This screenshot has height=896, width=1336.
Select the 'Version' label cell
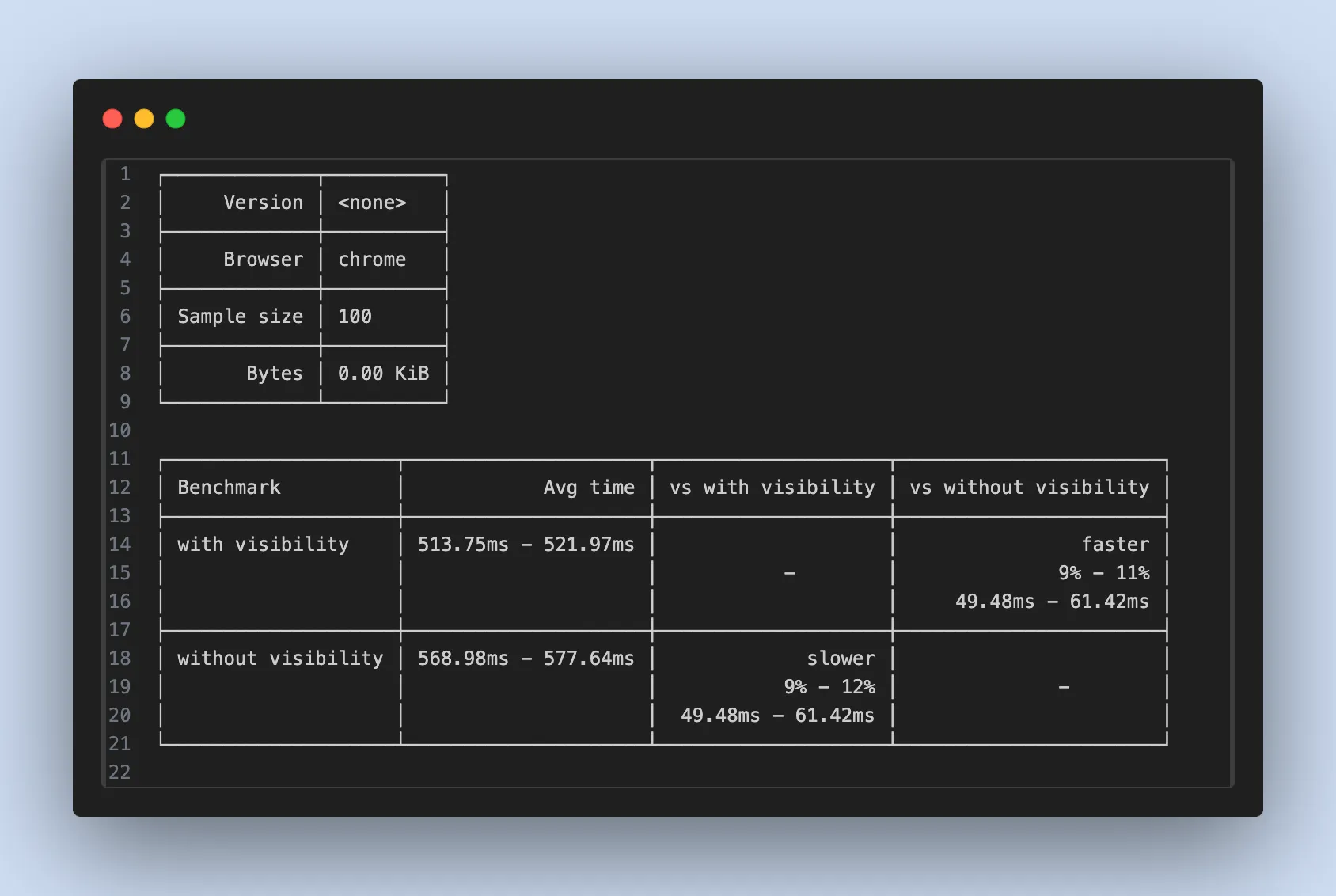(263, 203)
